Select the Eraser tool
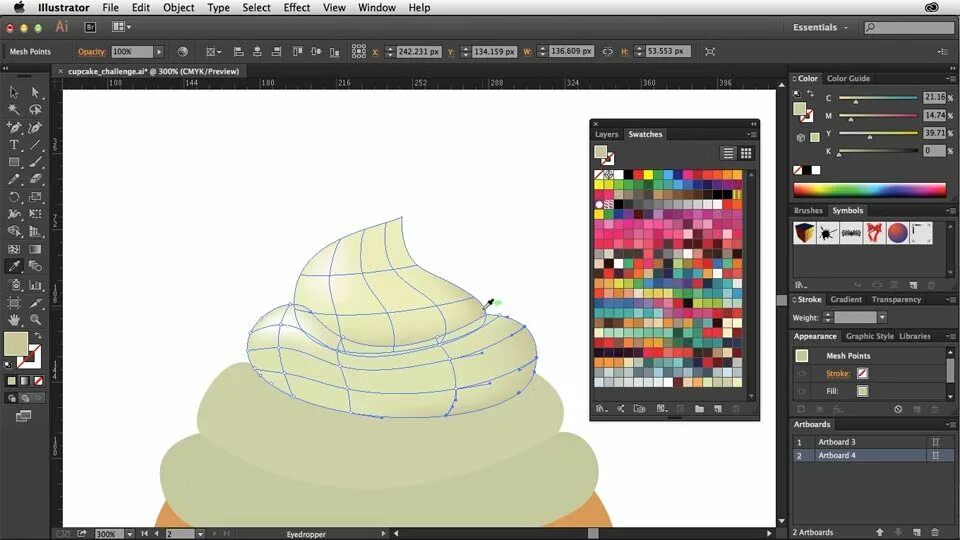This screenshot has width=960, height=540. pyautogui.click(x=35, y=179)
